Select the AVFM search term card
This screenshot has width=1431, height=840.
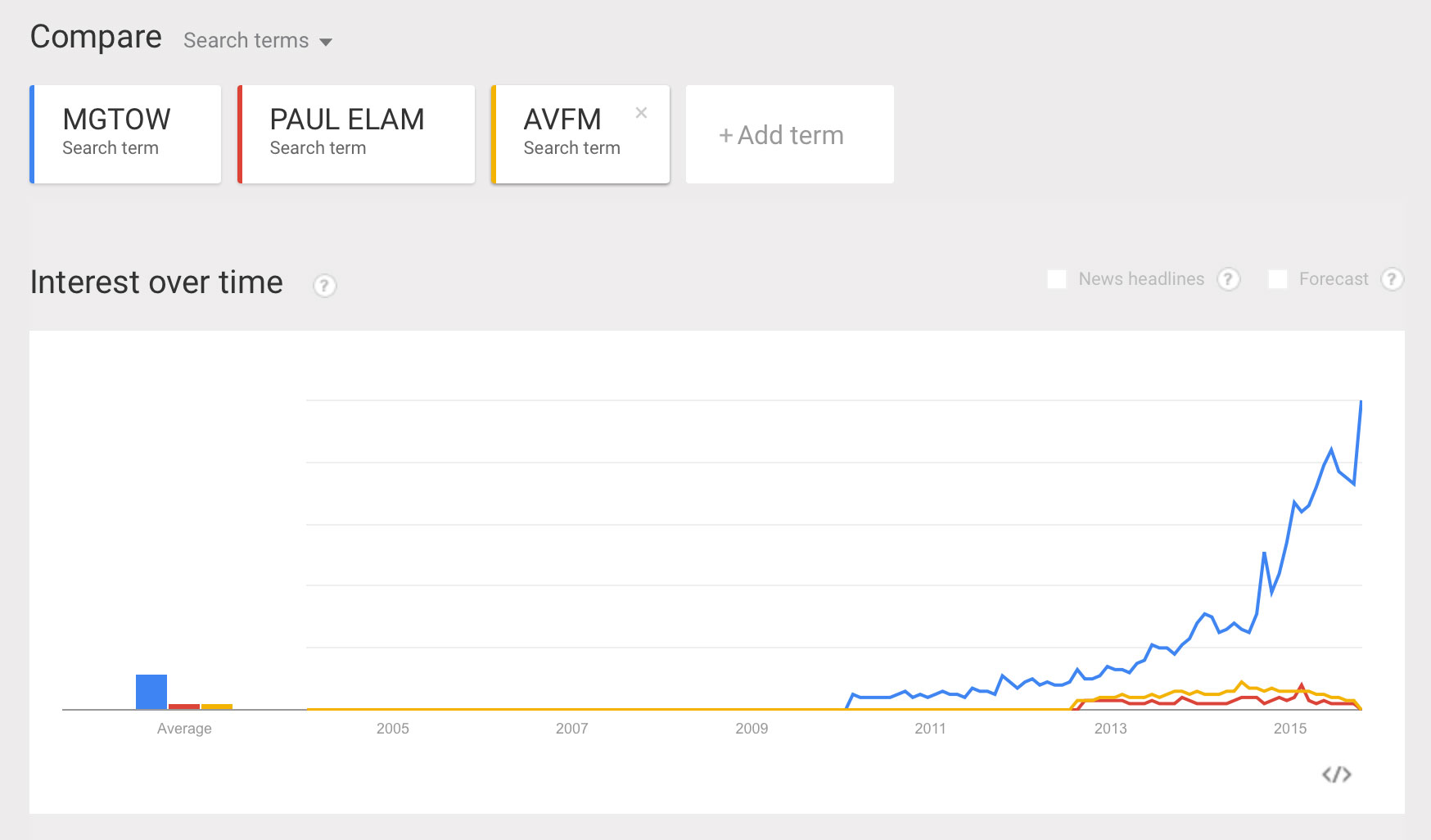[573, 134]
